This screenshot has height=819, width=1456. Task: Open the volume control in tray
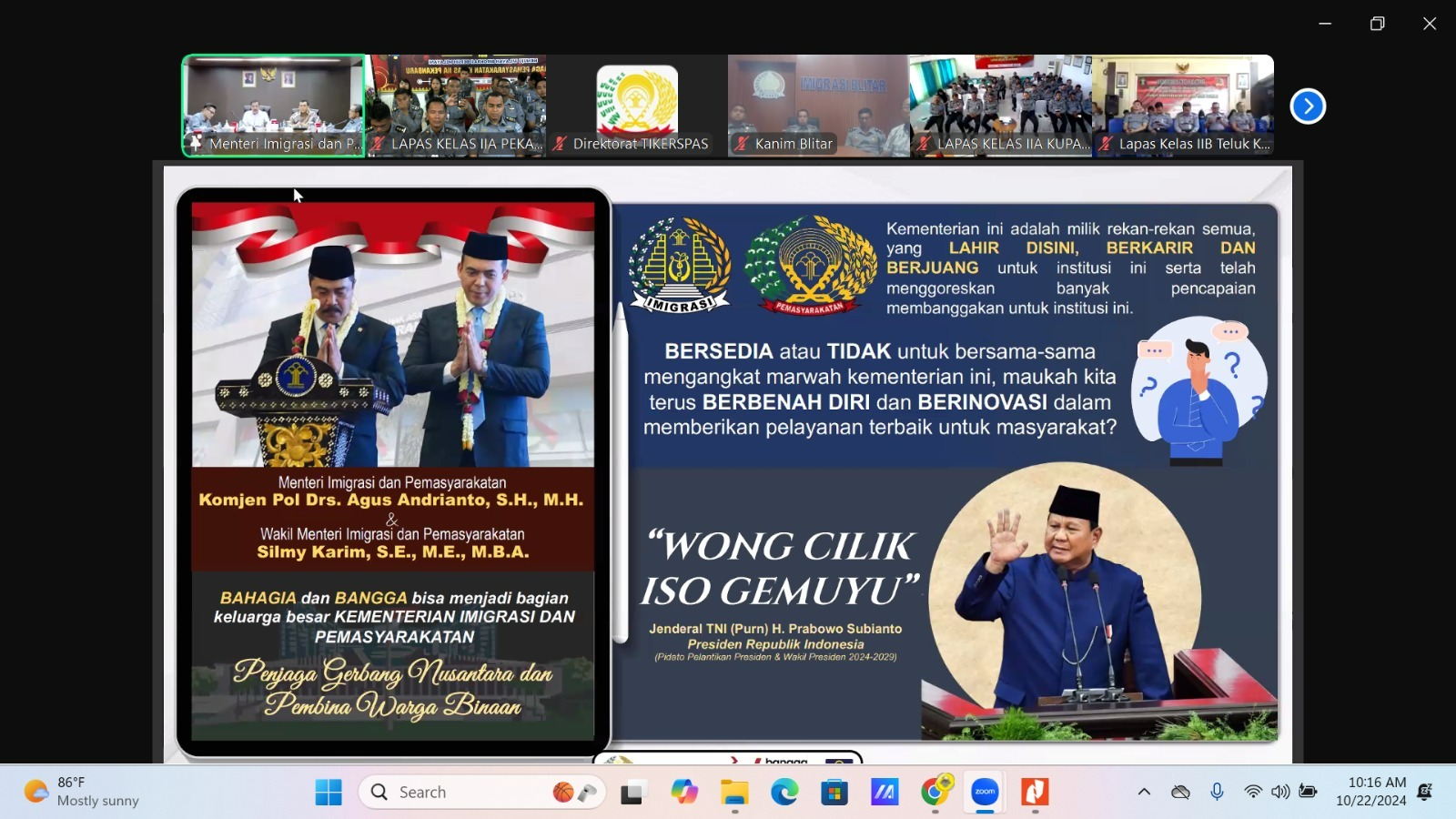point(1280,792)
